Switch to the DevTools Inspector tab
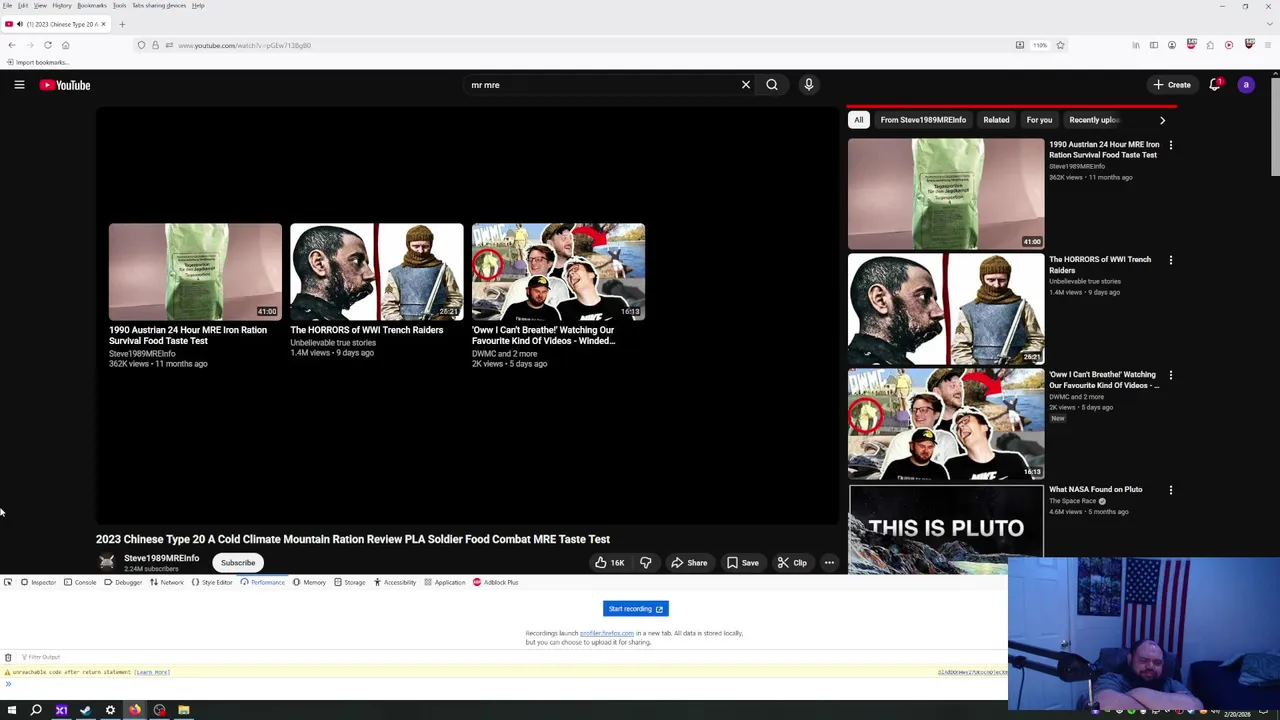 click(x=38, y=582)
